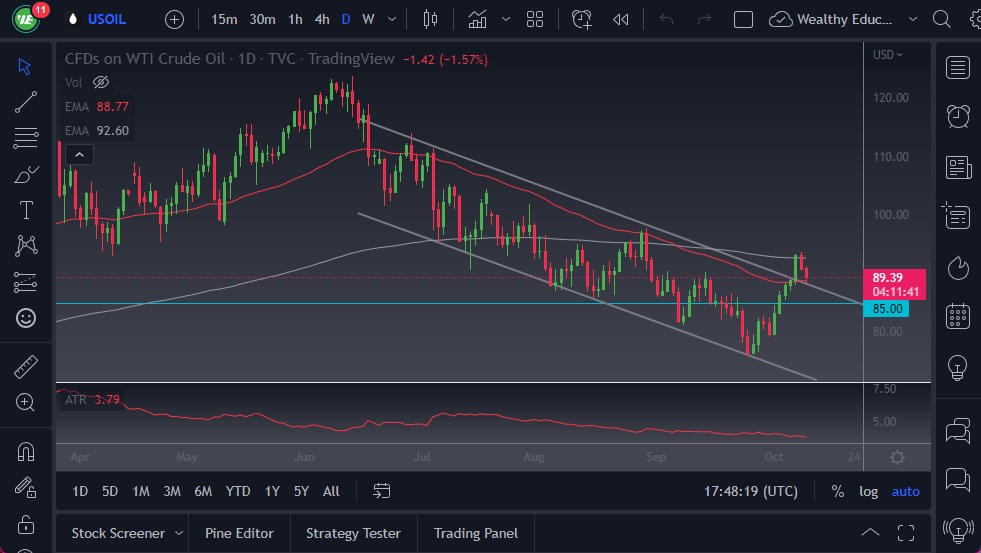Click the 85.00 price level label
Viewport: 981px width, 553px height.
[x=888, y=309]
